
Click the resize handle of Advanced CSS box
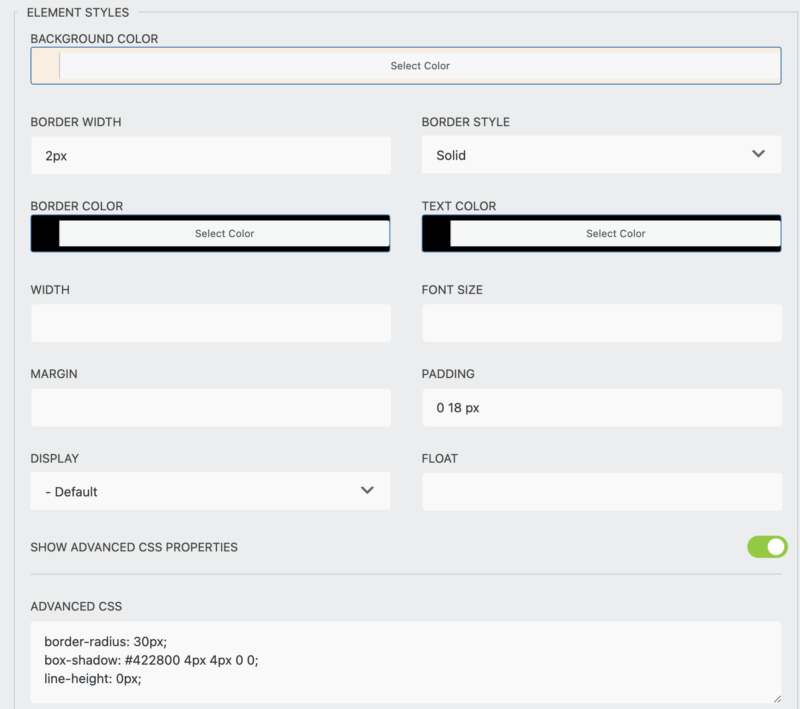click(x=775, y=697)
